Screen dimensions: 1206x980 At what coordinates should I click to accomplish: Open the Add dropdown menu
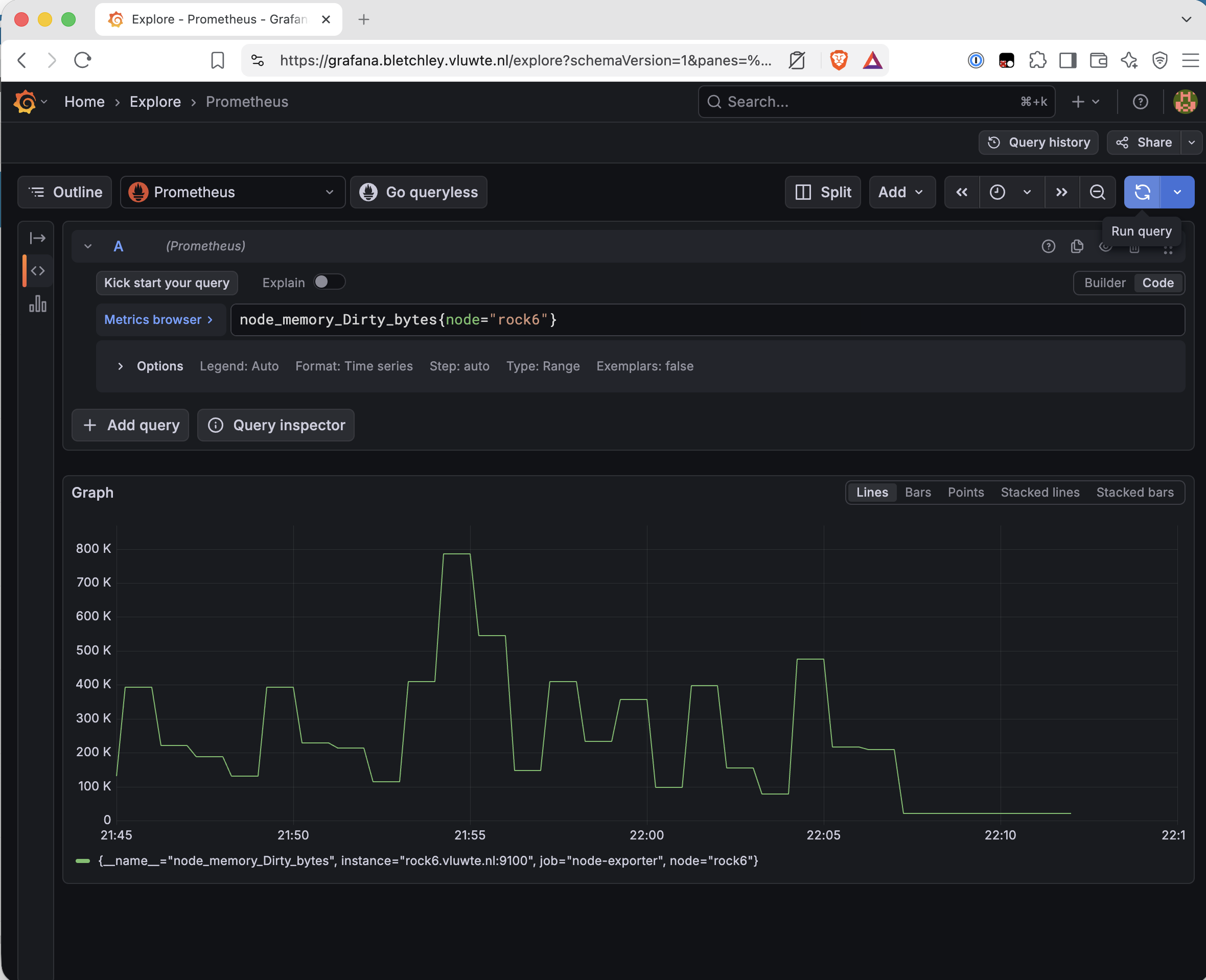901,192
